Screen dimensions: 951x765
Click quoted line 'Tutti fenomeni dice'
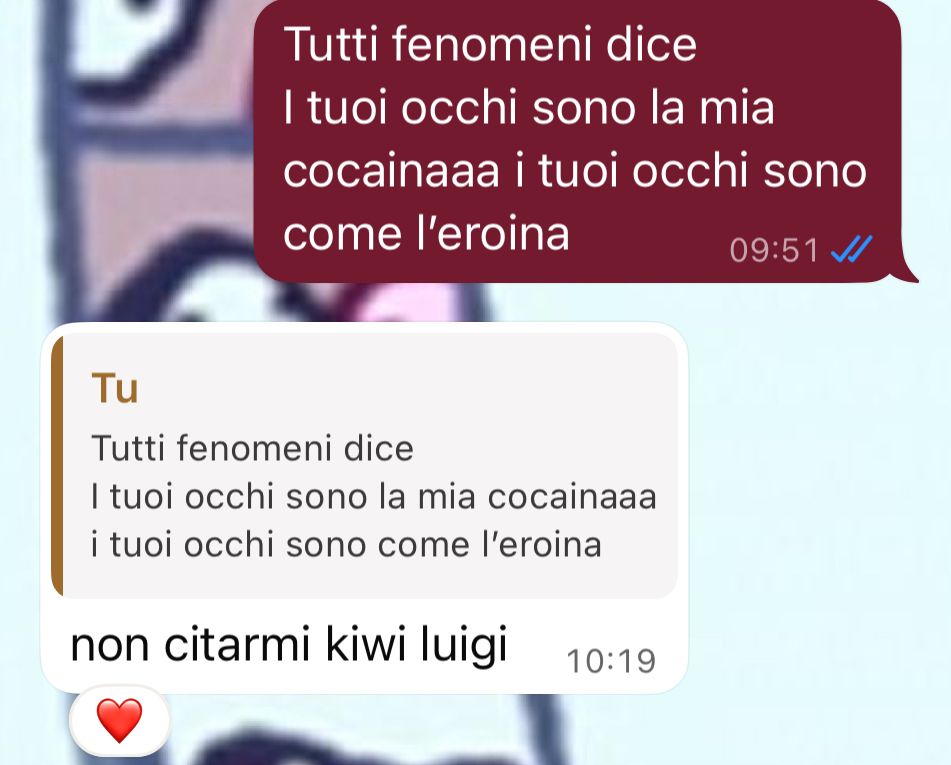coord(252,448)
